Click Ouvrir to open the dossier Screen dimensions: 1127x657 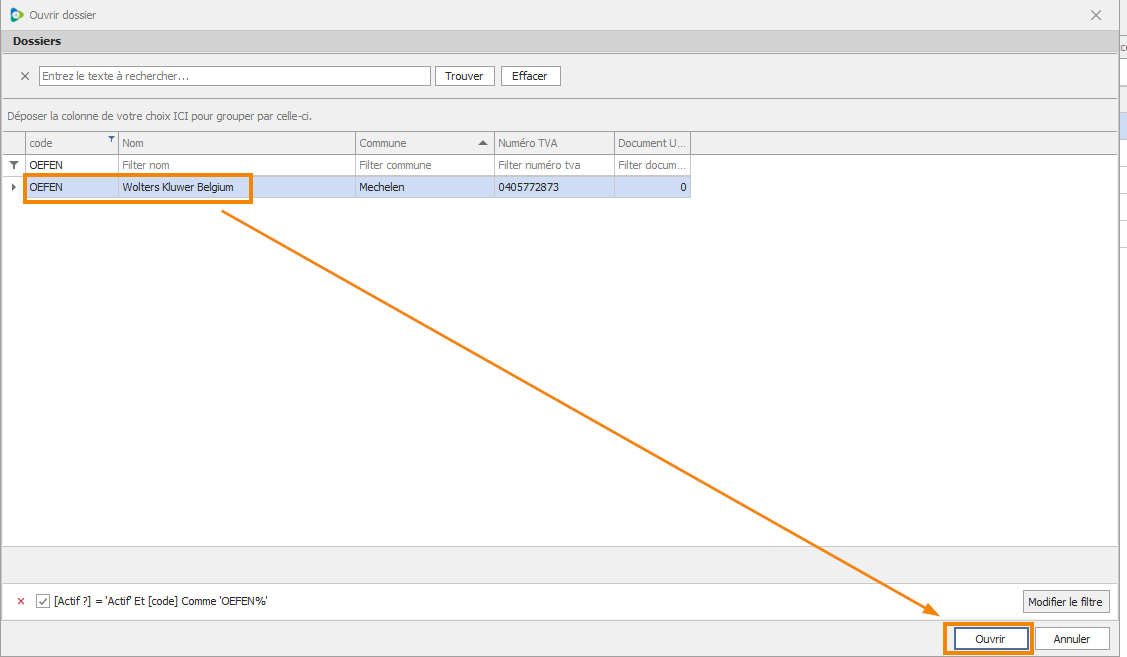coord(990,639)
